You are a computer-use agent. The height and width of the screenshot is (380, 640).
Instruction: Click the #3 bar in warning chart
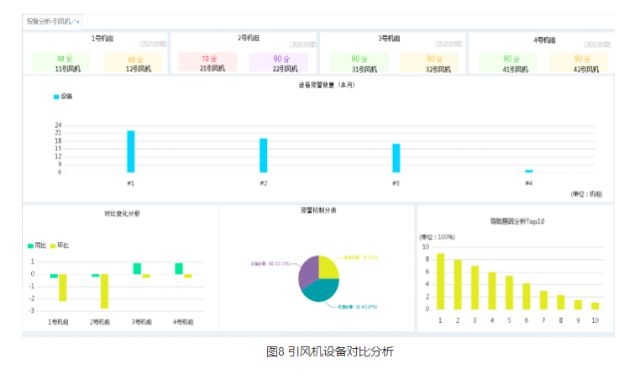pos(396,158)
